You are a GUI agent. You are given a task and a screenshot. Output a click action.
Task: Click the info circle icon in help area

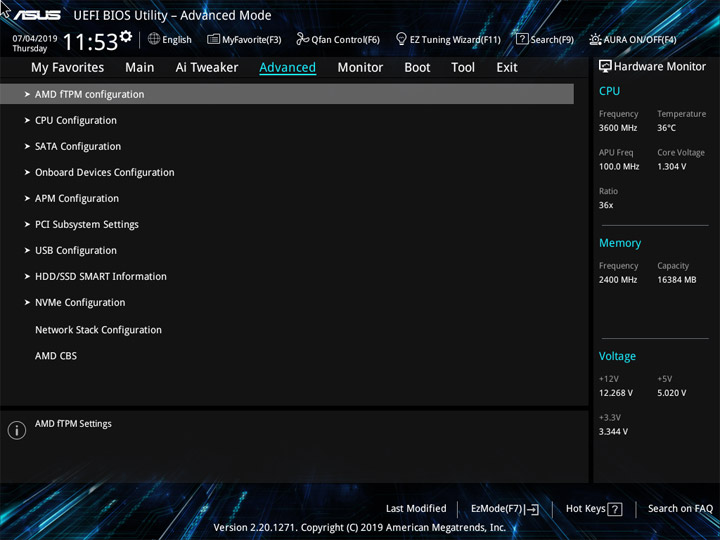click(17, 430)
